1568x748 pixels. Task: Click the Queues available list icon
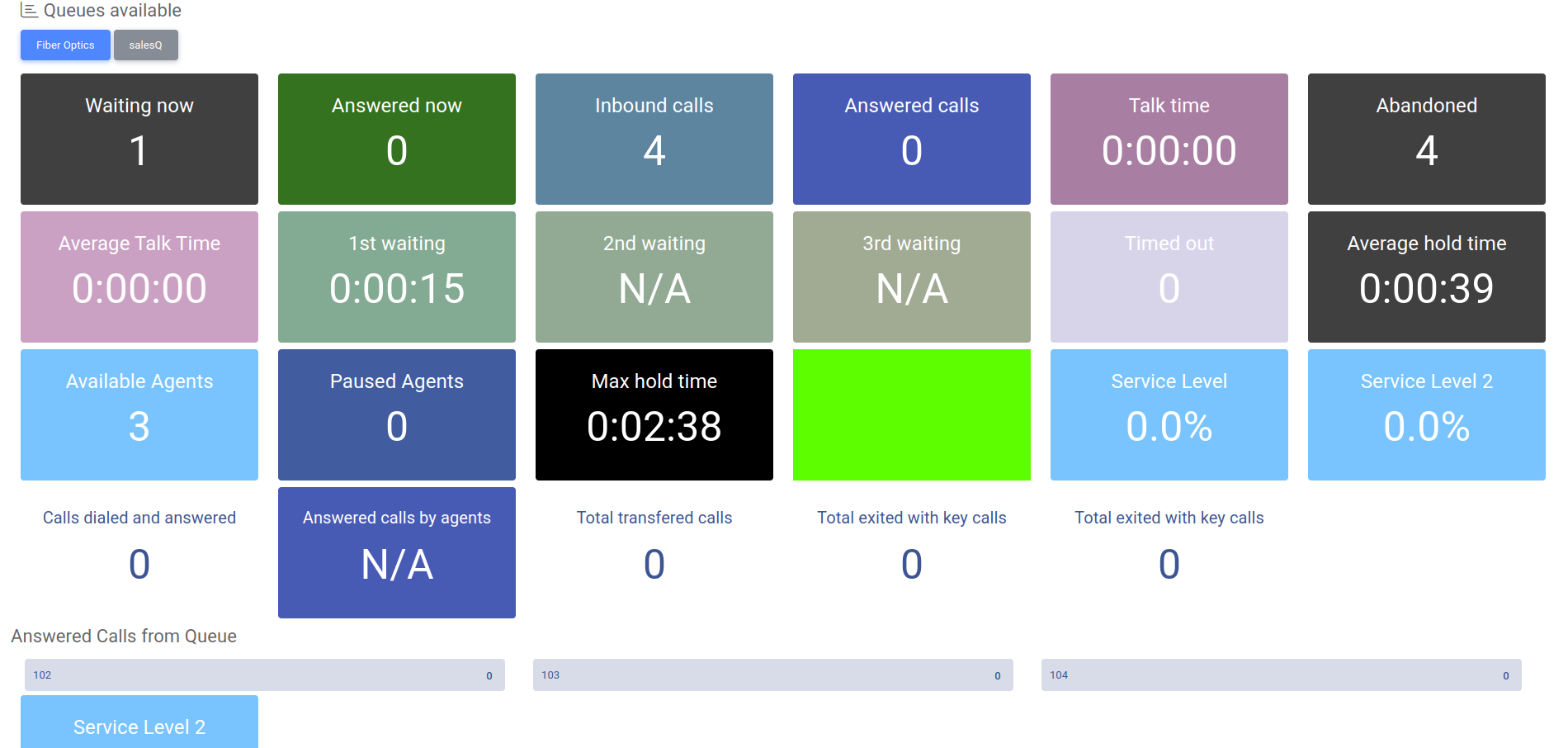29,11
